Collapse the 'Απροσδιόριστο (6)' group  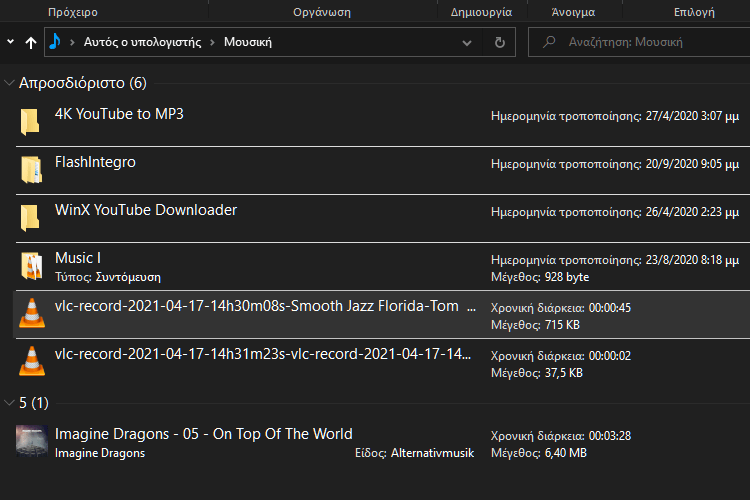point(9,83)
